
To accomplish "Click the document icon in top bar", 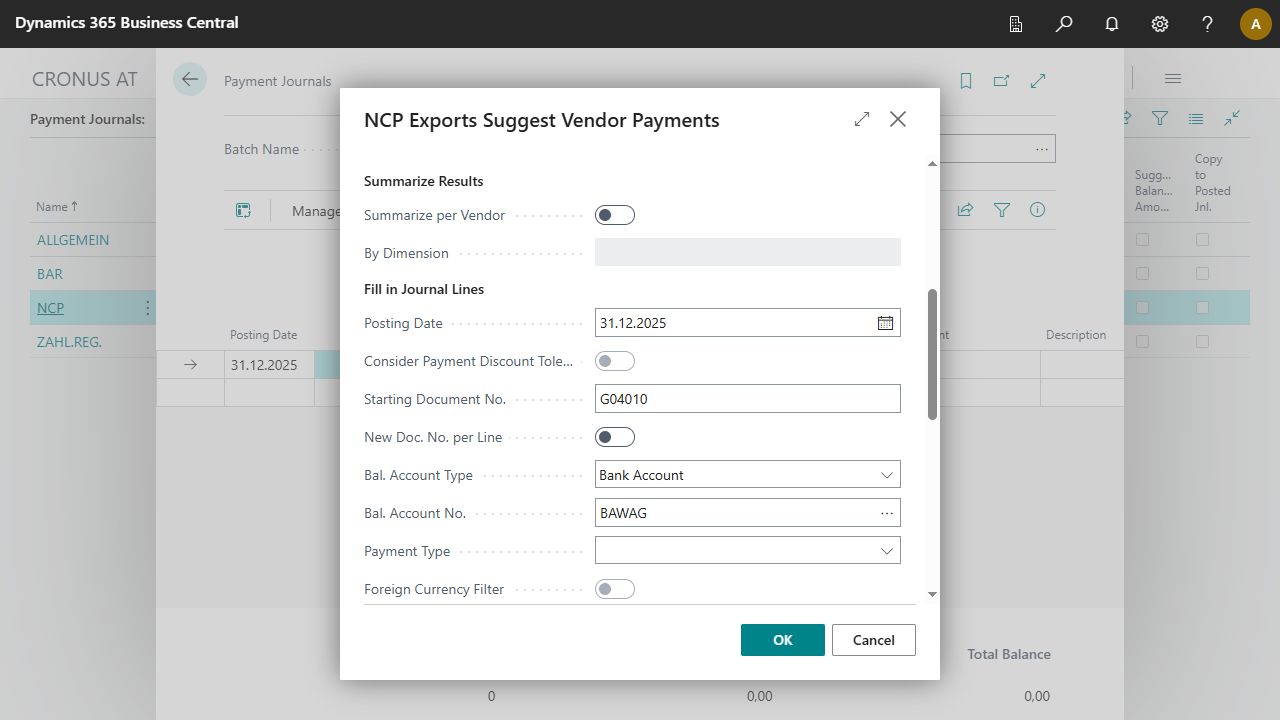I will click(1016, 24).
